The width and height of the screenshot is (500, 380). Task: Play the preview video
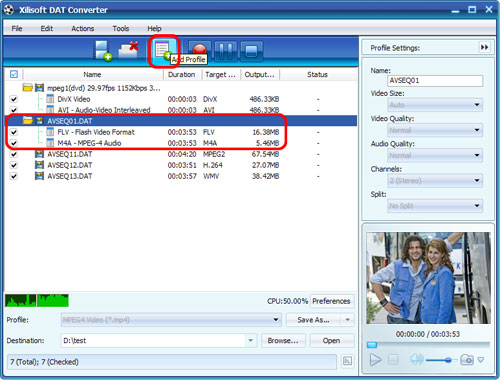[375, 360]
